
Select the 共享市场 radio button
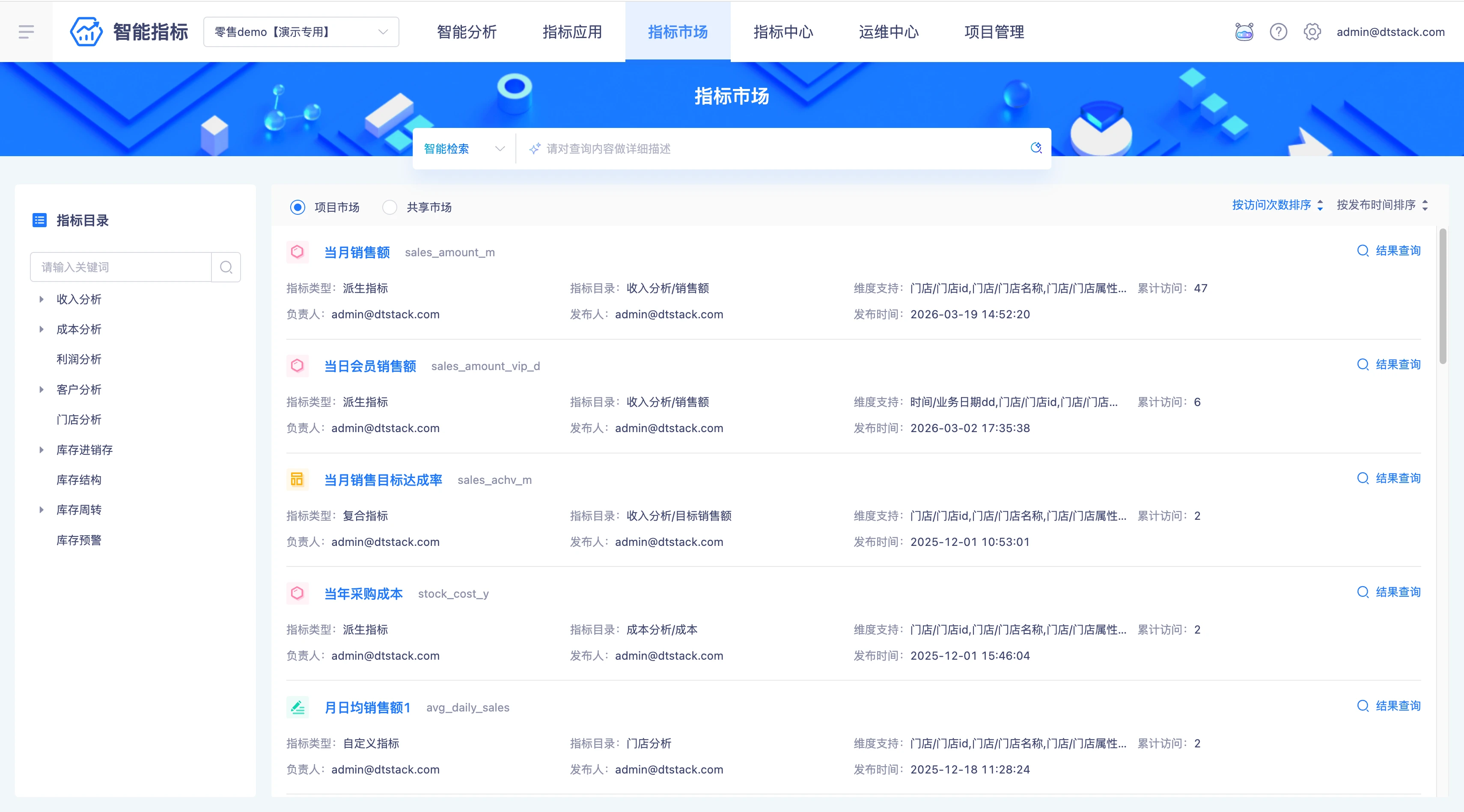389,207
